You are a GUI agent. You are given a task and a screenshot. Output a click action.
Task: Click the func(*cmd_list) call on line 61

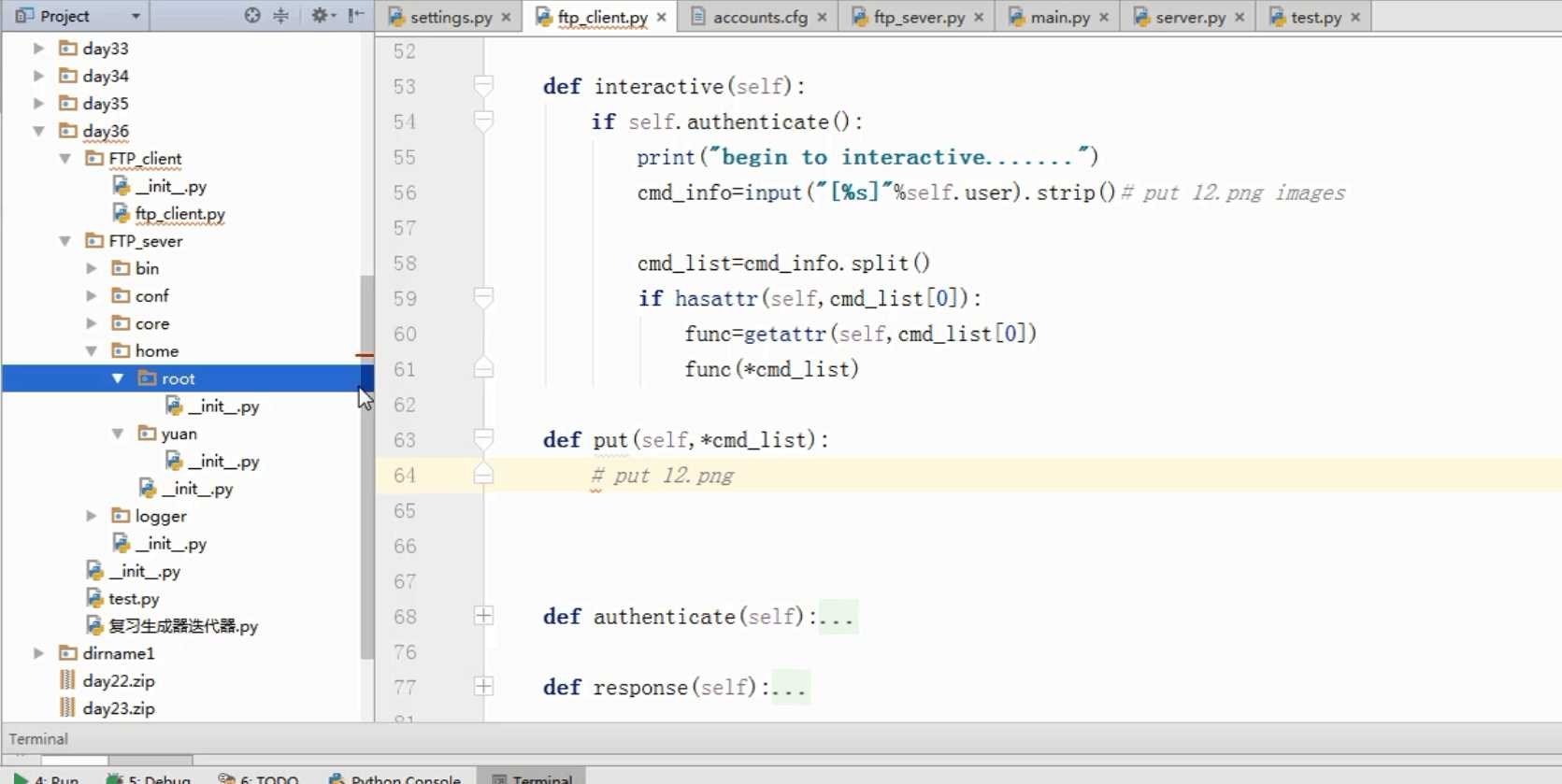coord(771,369)
